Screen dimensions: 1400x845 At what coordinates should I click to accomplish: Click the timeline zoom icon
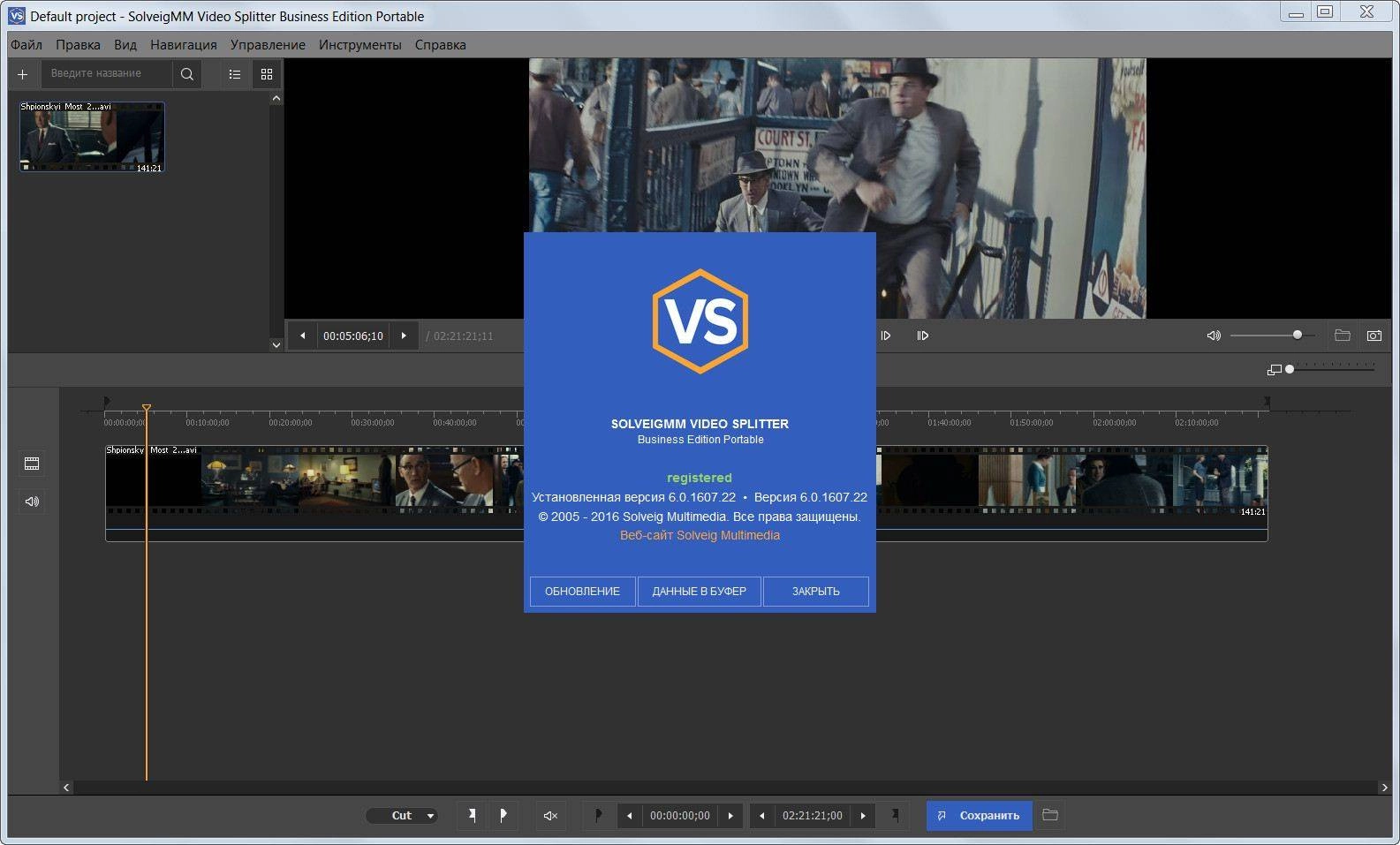pyautogui.click(x=1274, y=370)
